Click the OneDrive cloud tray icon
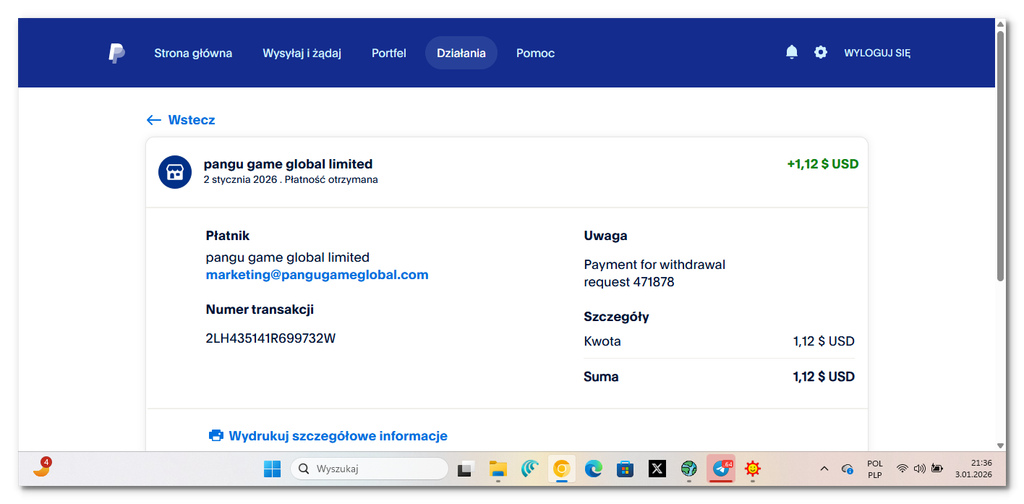The width and height of the screenshot is (1024, 504). [x=848, y=469]
